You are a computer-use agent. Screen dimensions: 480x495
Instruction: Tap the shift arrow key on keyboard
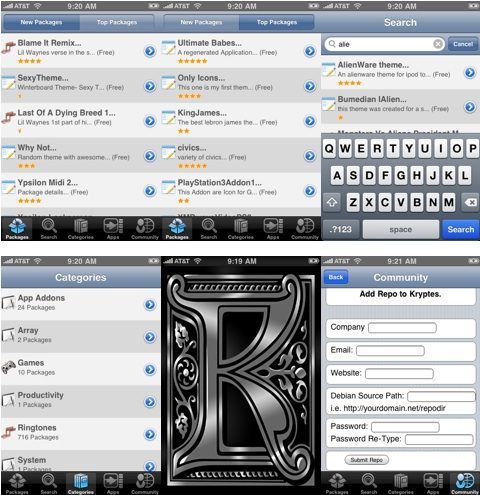click(x=332, y=202)
